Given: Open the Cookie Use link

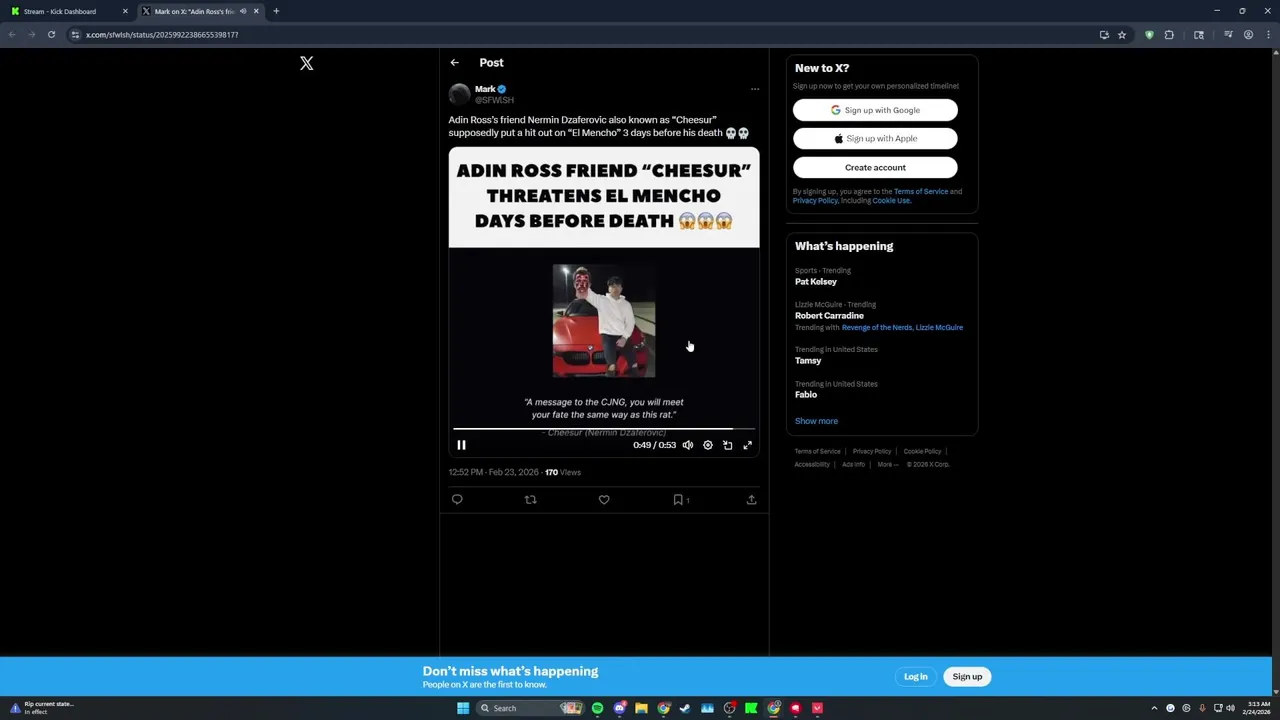Looking at the screenshot, I should tap(891, 201).
